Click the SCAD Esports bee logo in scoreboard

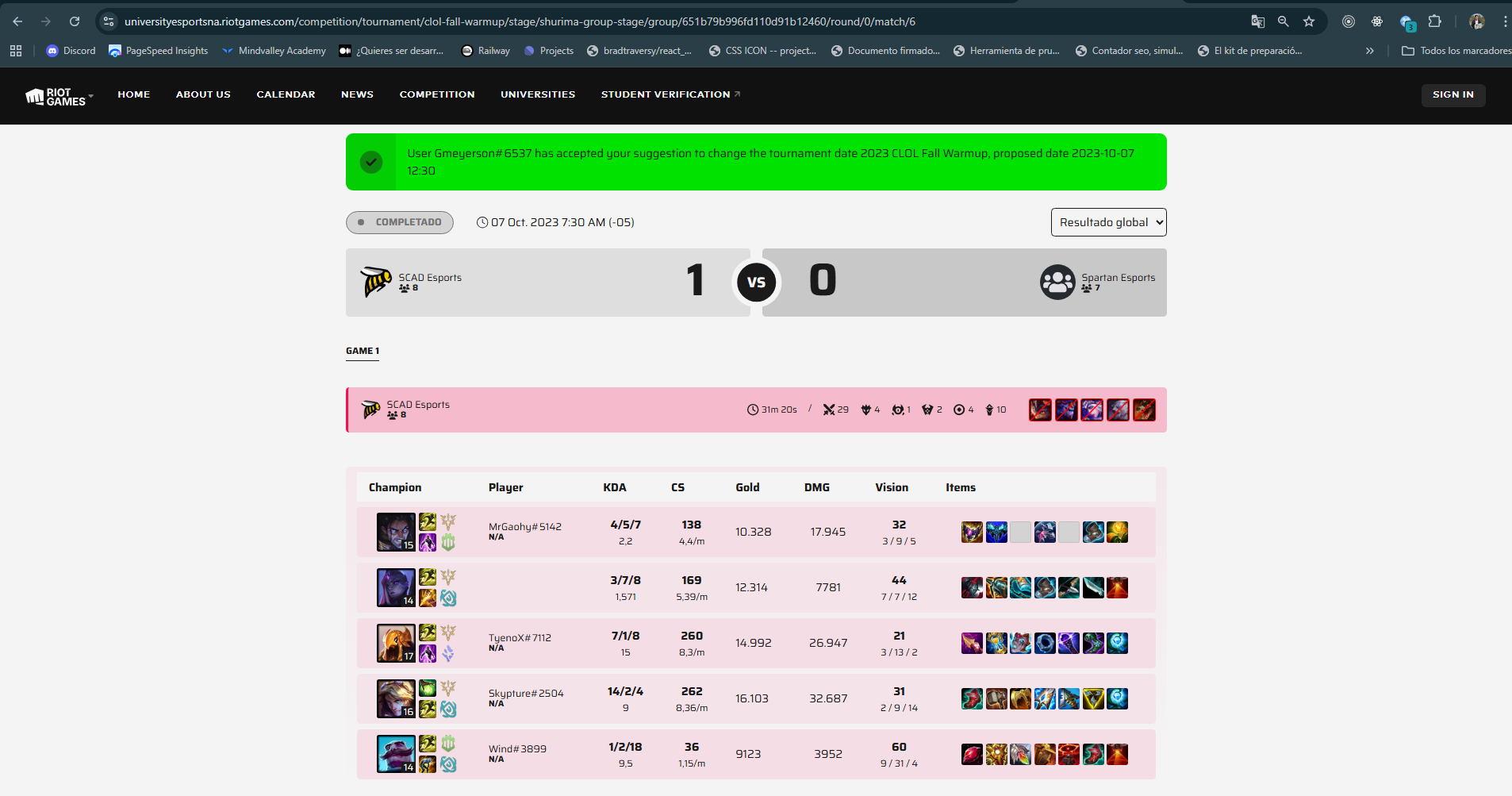click(x=376, y=282)
